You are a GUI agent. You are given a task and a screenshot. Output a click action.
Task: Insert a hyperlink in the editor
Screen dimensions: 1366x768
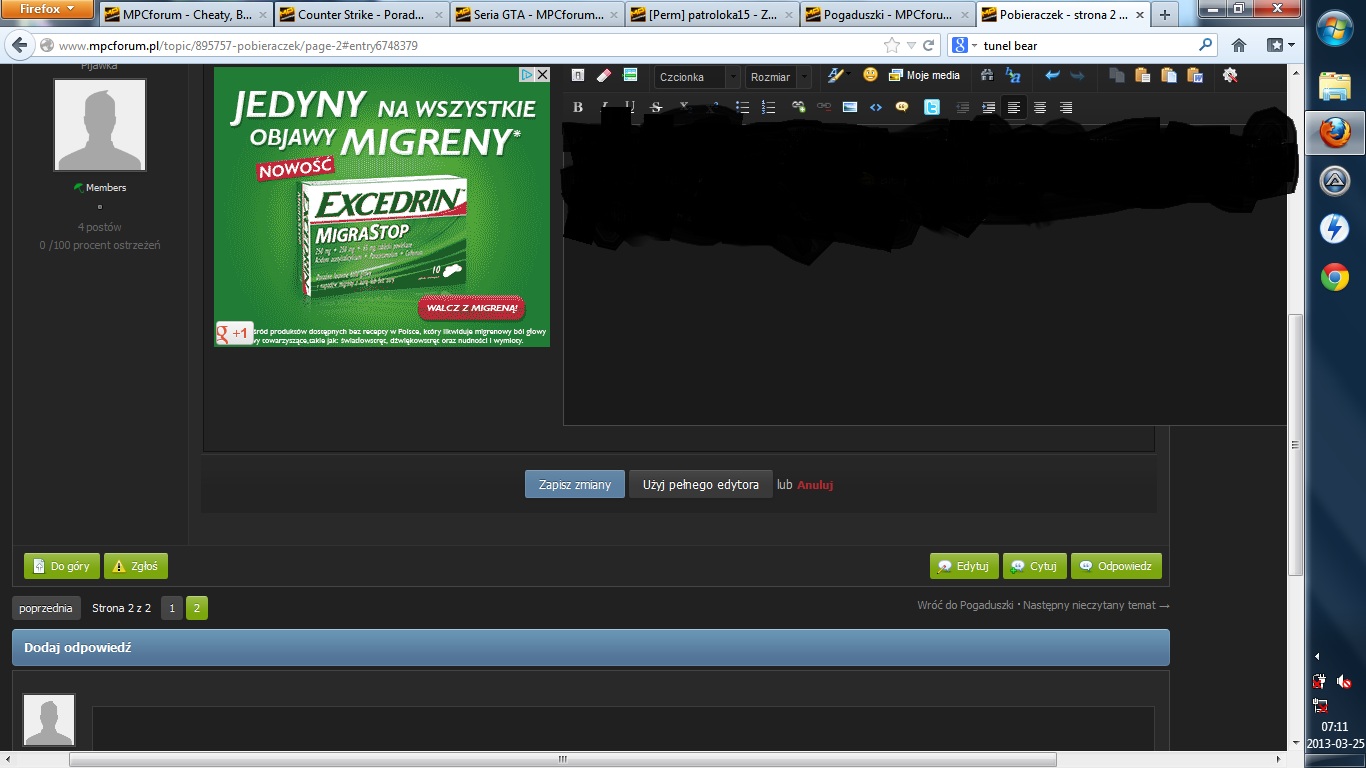(x=798, y=108)
